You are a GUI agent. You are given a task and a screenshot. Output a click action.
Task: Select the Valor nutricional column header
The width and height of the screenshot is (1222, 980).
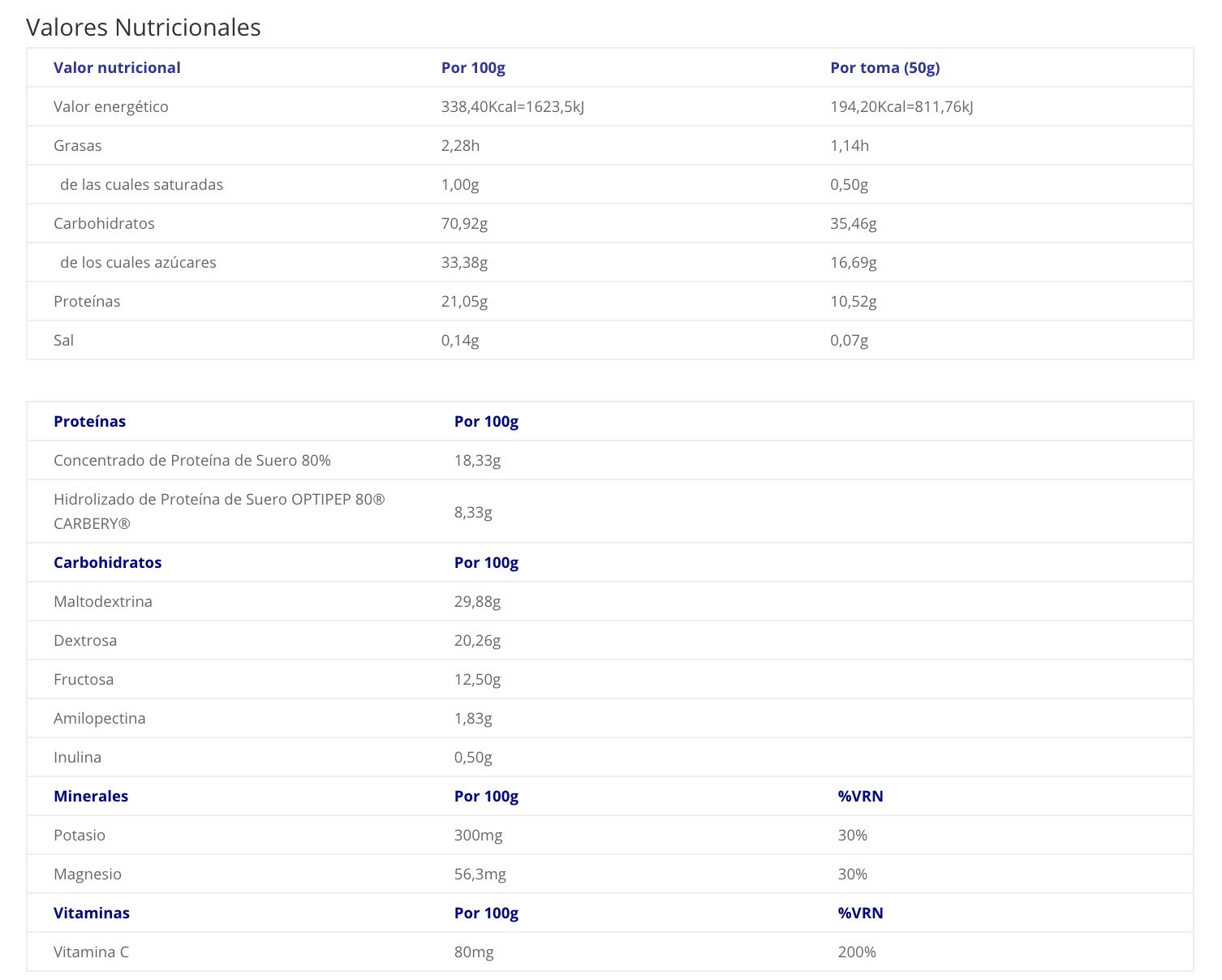[x=117, y=67]
